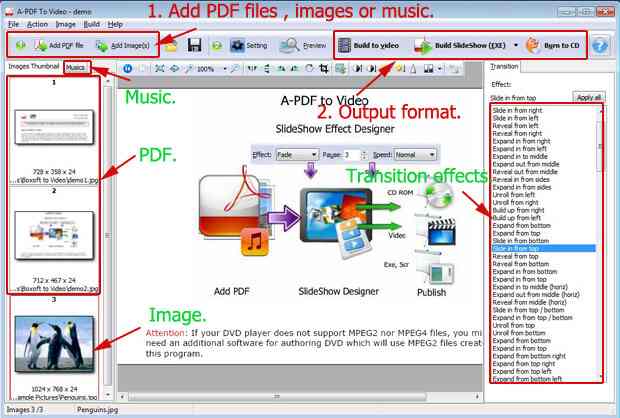Click the green icon left of Add PDF file
Image resolution: width=620 pixels, height=418 pixels.
point(21,45)
